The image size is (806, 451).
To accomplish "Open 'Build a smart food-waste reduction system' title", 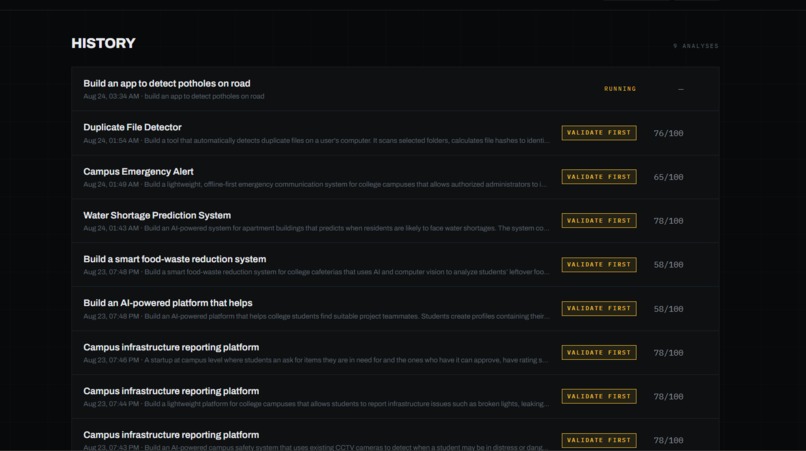I will (x=175, y=259).
